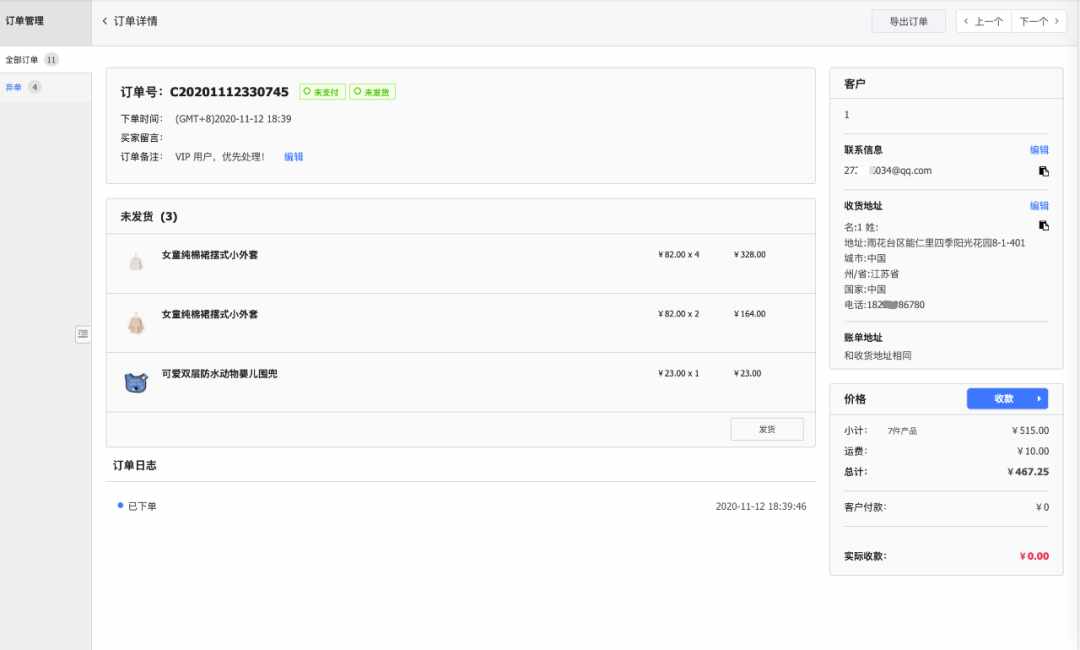Viewport: 1080px width, 650px height.
Task: Go to previous order with 上一个
Action: coord(984,21)
